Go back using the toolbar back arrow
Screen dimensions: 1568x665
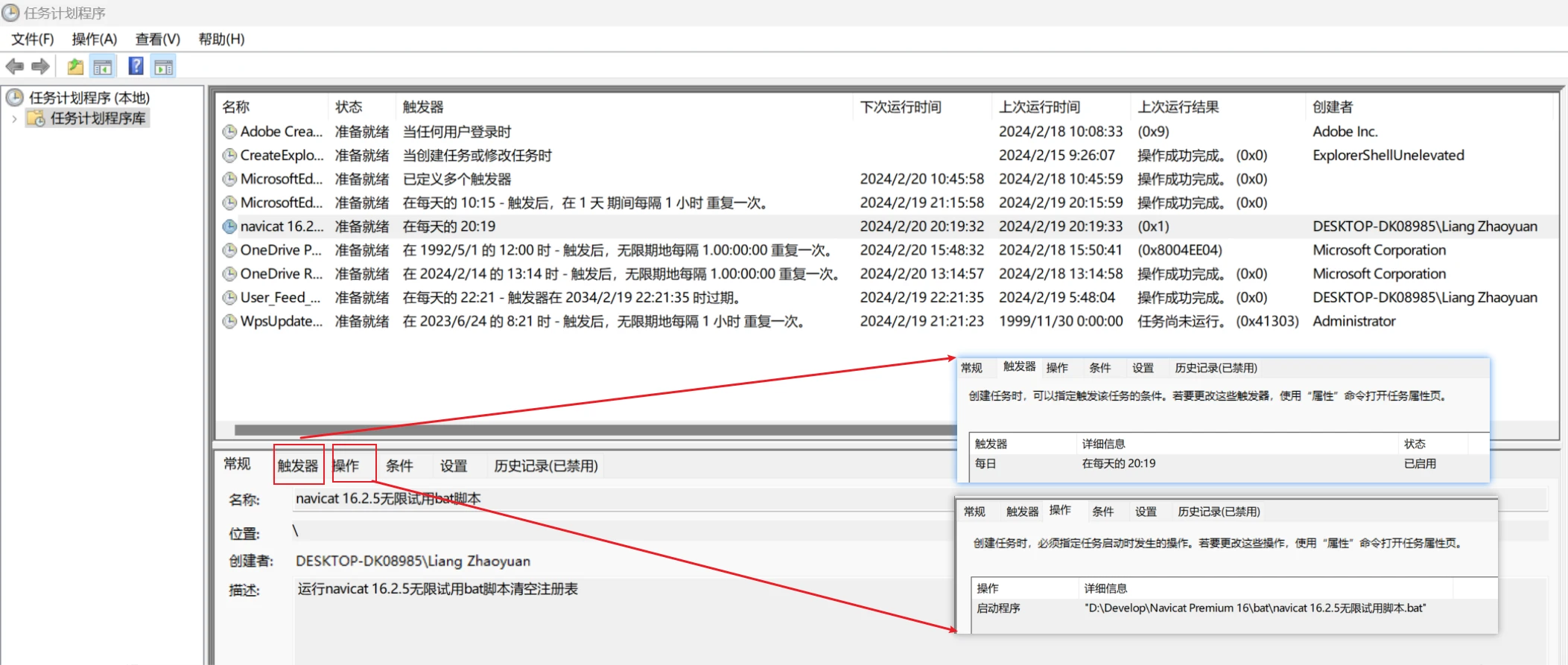tap(15, 67)
